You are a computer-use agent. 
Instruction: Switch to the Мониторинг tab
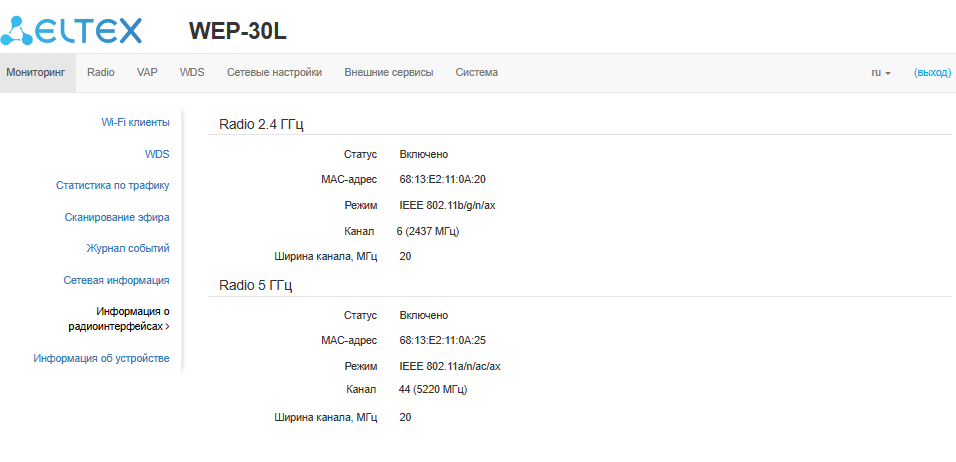click(x=35, y=73)
